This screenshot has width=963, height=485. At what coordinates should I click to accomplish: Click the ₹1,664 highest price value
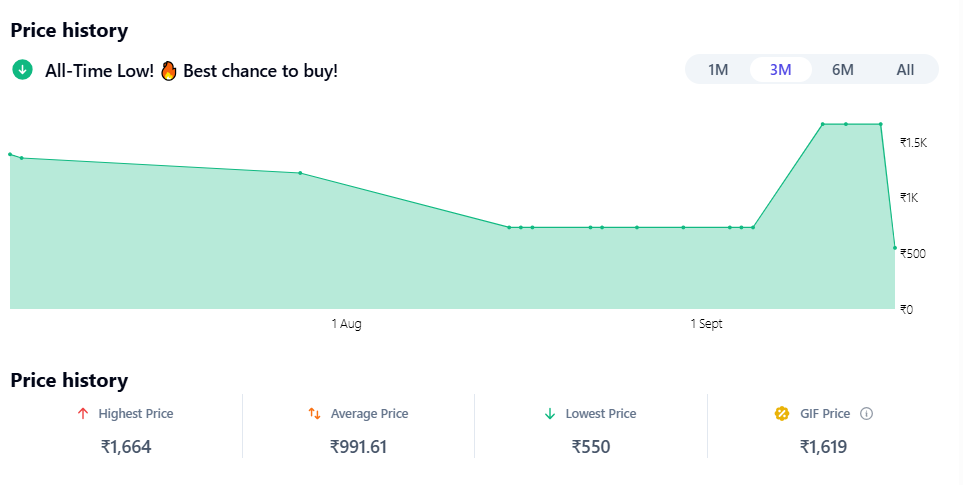tap(126, 447)
